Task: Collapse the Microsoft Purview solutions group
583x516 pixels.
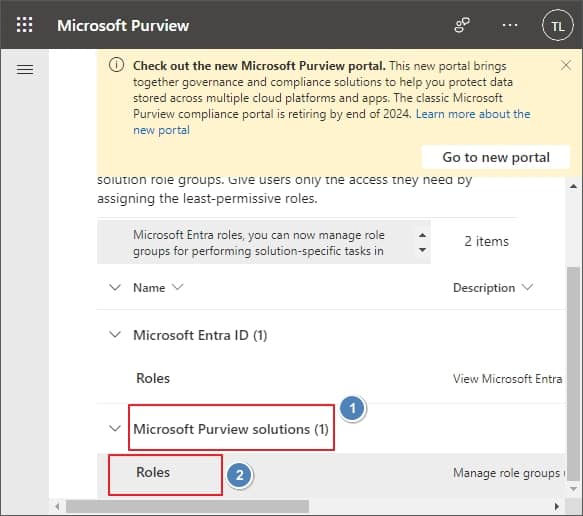Action: [x=115, y=428]
